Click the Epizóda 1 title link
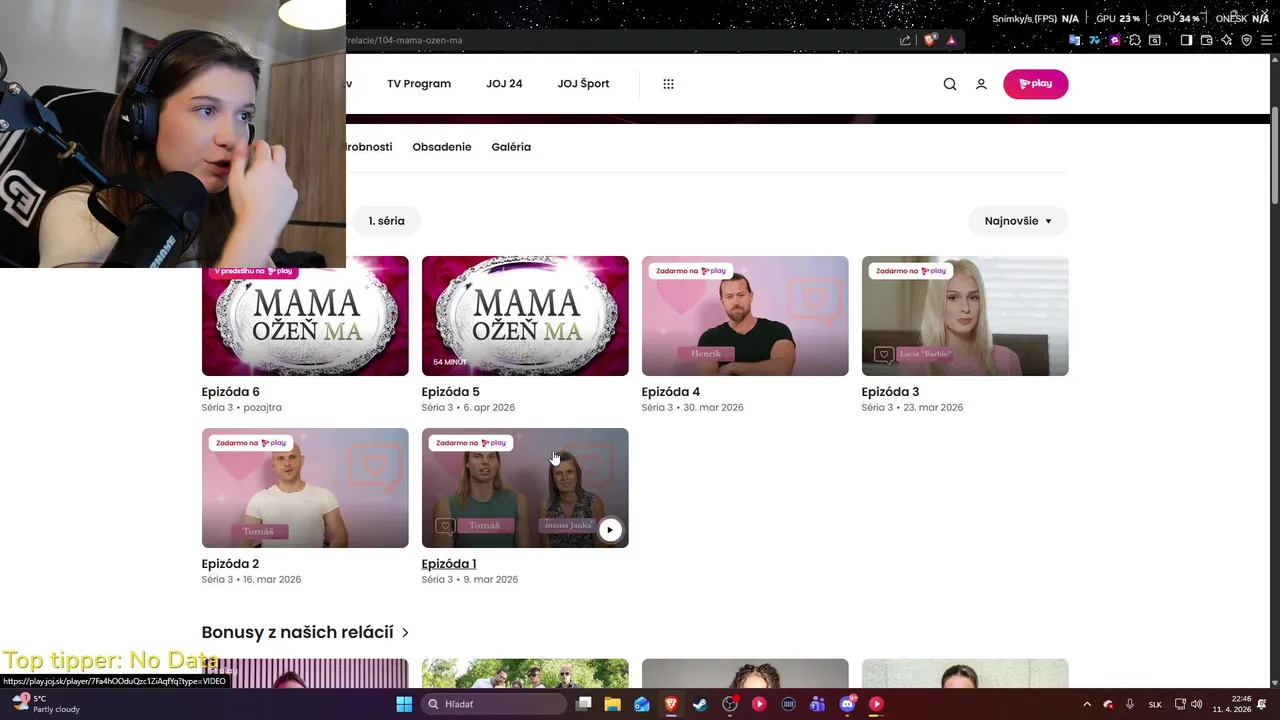Viewport: 1280px width, 720px height. 449,564
